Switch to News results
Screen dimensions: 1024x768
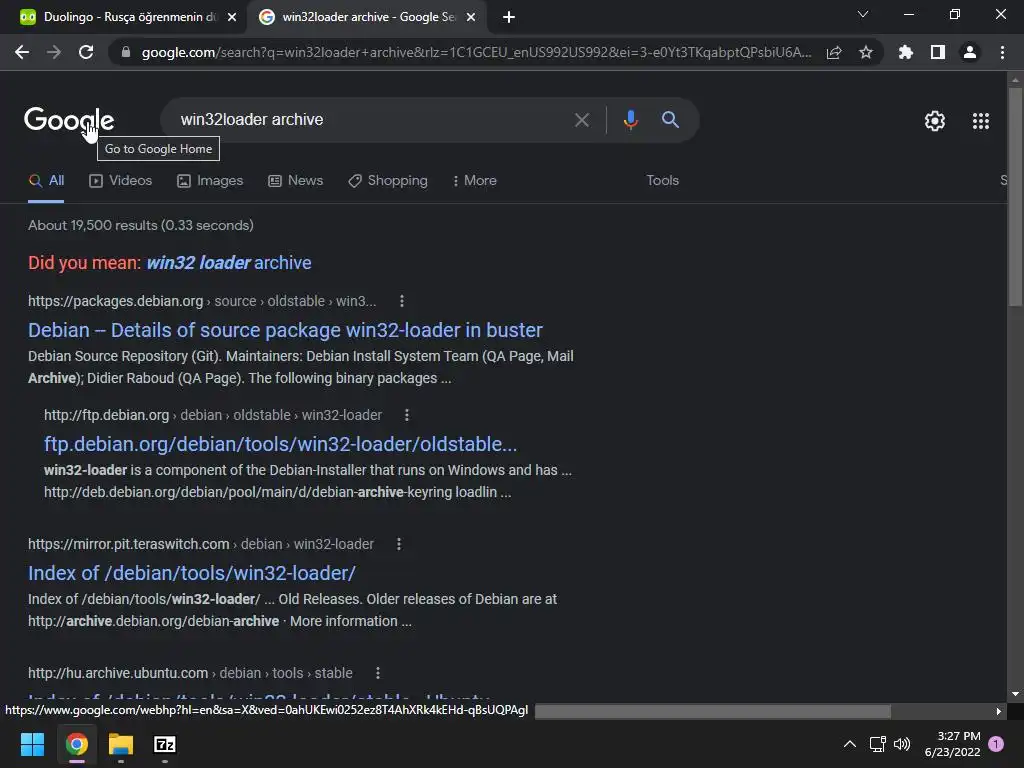point(296,181)
